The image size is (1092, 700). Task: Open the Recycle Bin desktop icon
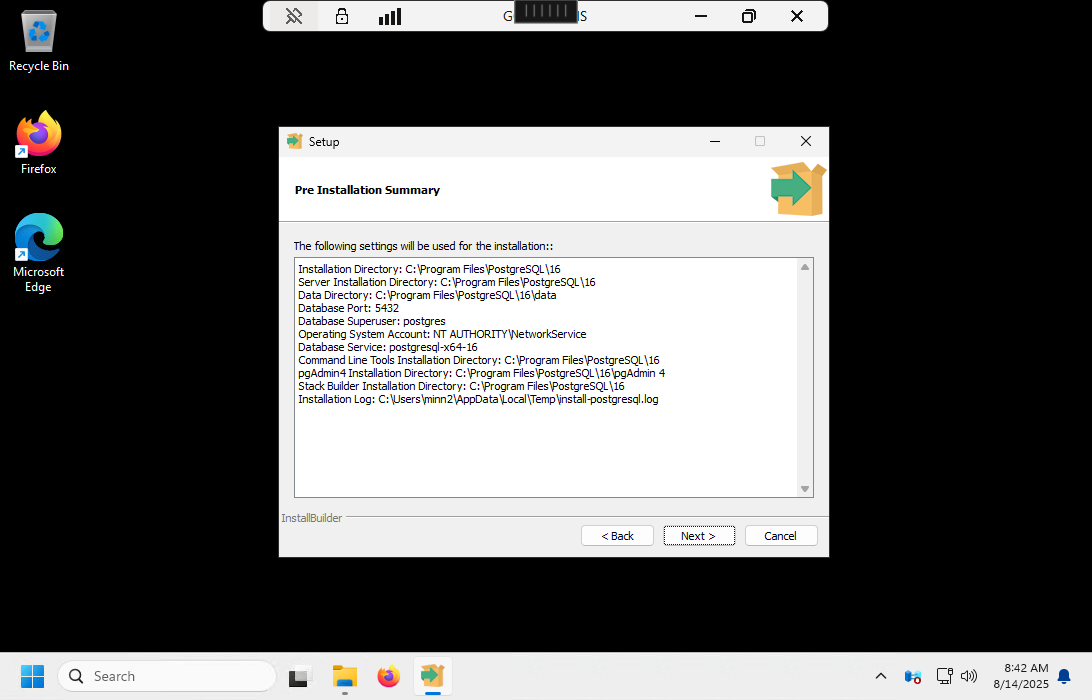39,41
